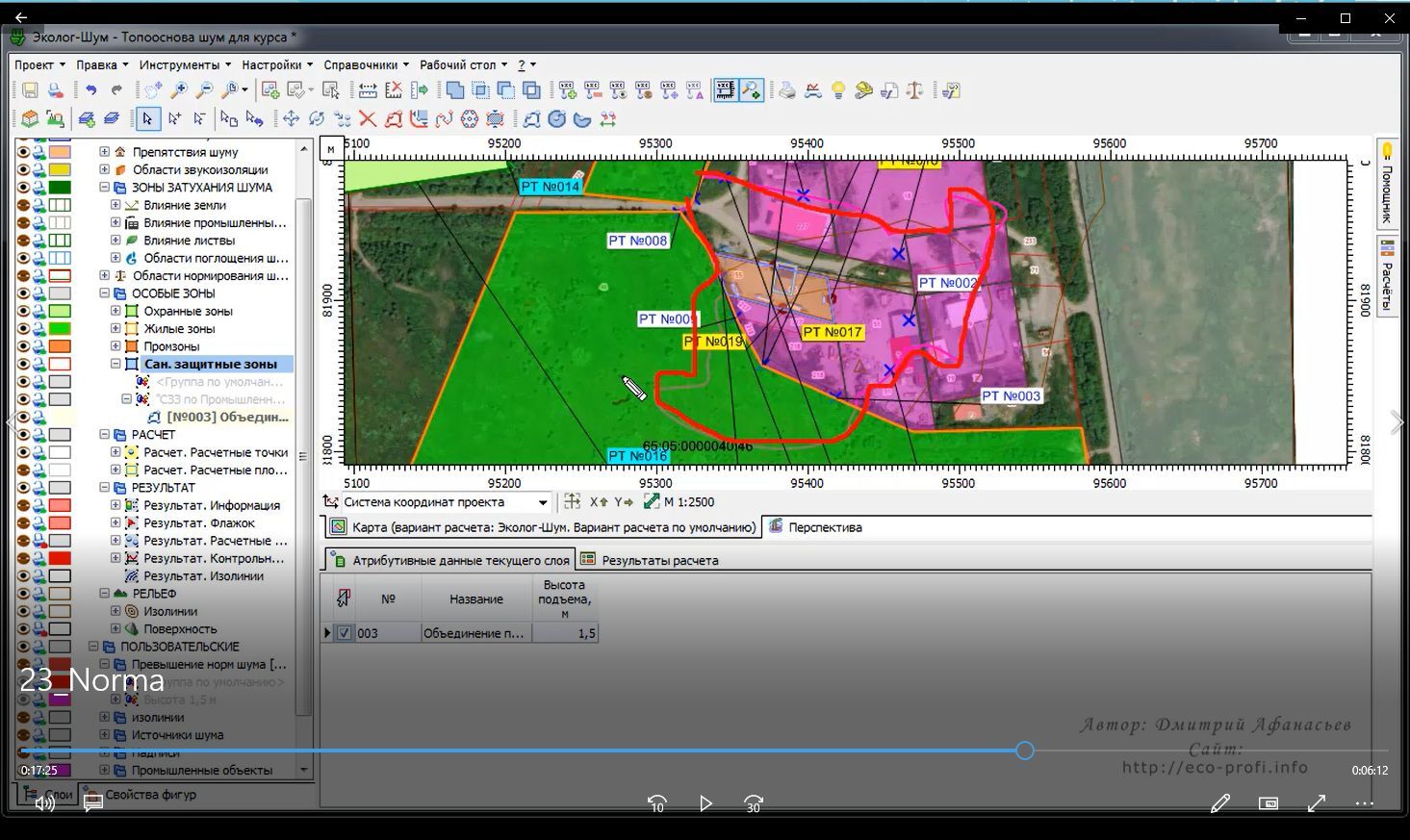Open the Система координат проекта dropdown
Viewport: 1410px width, 840px height.
(543, 502)
